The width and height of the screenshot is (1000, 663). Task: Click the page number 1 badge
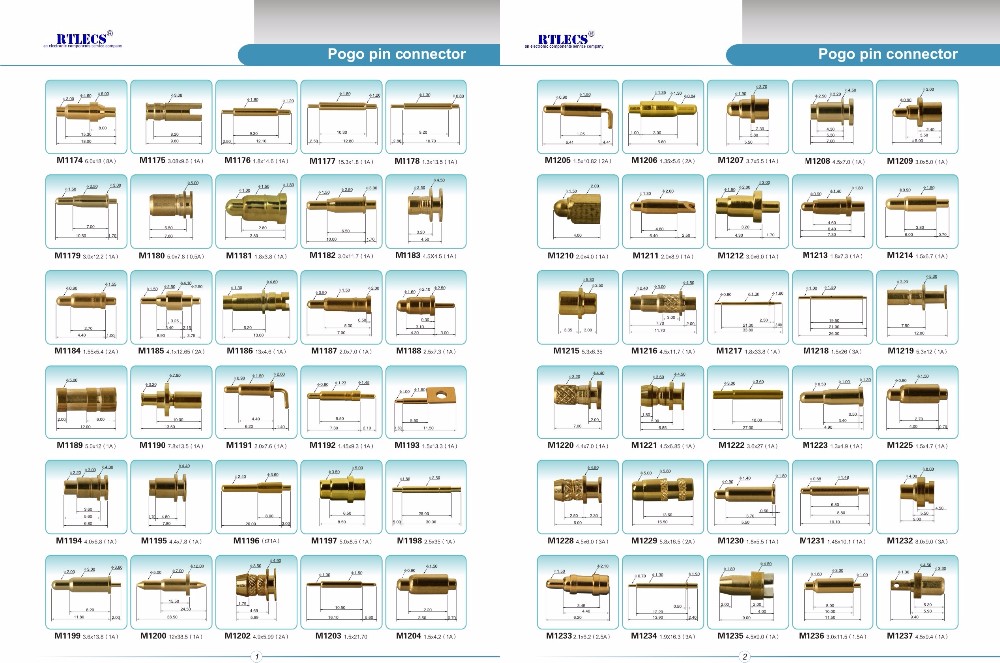pos(258,657)
